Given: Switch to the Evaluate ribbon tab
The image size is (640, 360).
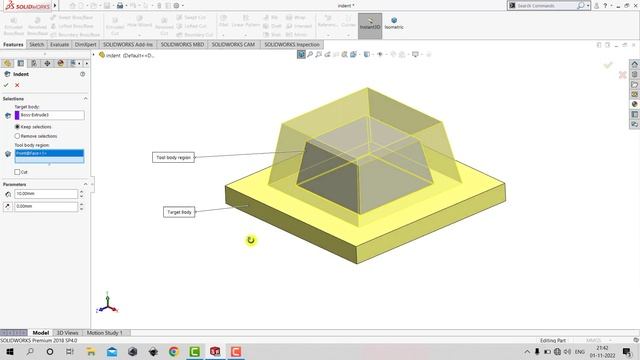Looking at the screenshot, I should [x=60, y=44].
